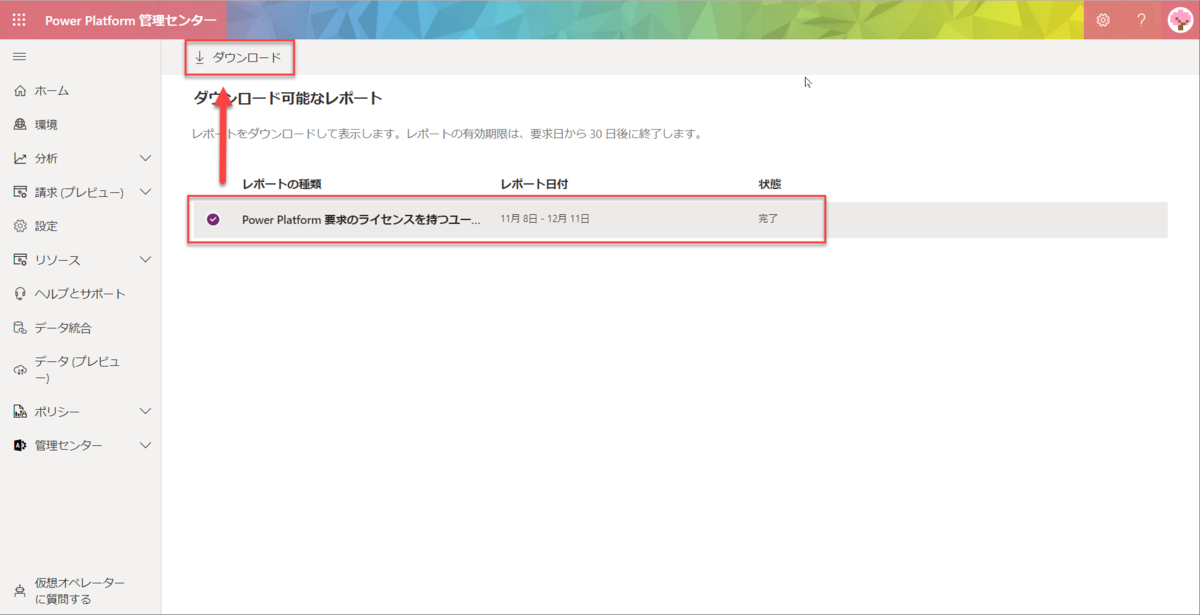Expand the 分析 section chevron

pyautogui.click(x=145, y=158)
